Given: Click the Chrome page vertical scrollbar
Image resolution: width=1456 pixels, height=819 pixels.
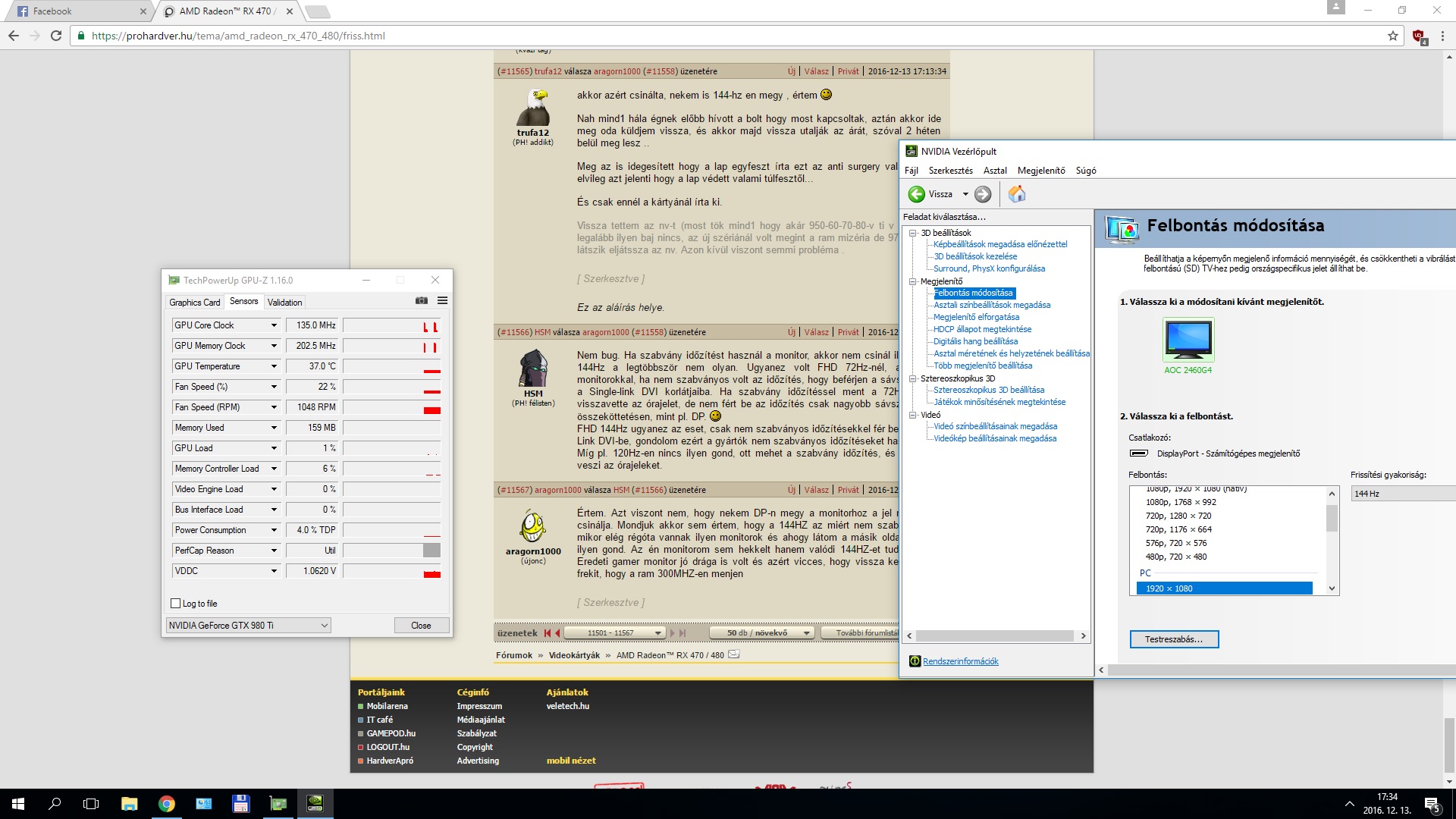Looking at the screenshot, I should [x=1449, y=745].
